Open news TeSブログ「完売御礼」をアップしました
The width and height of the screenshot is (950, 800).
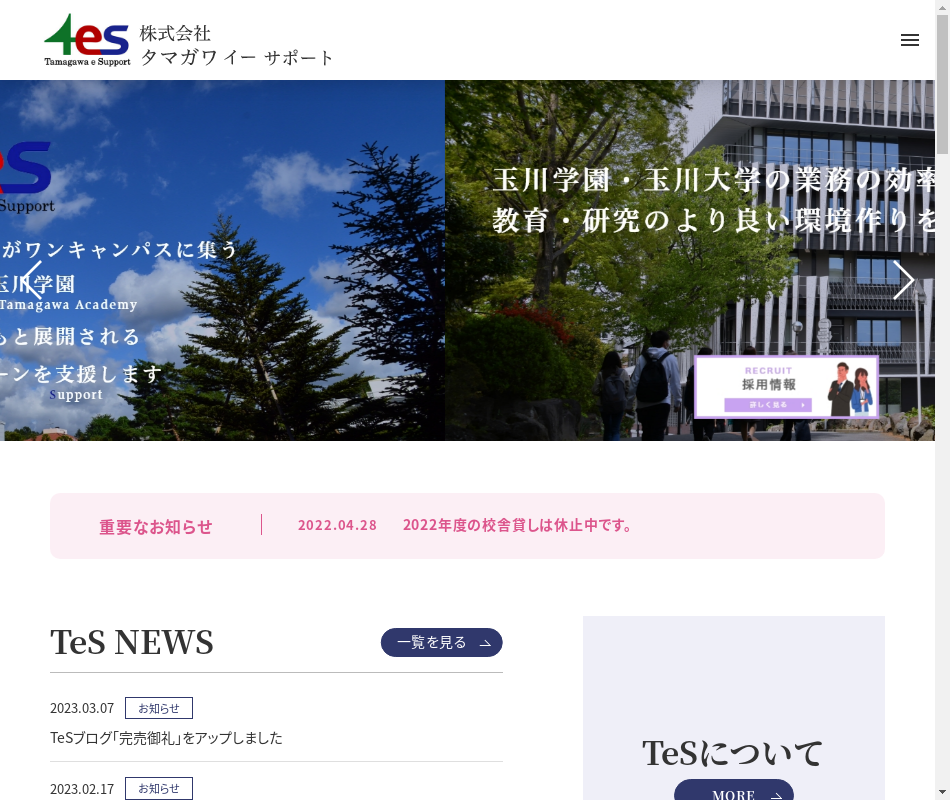pos(166,738)
